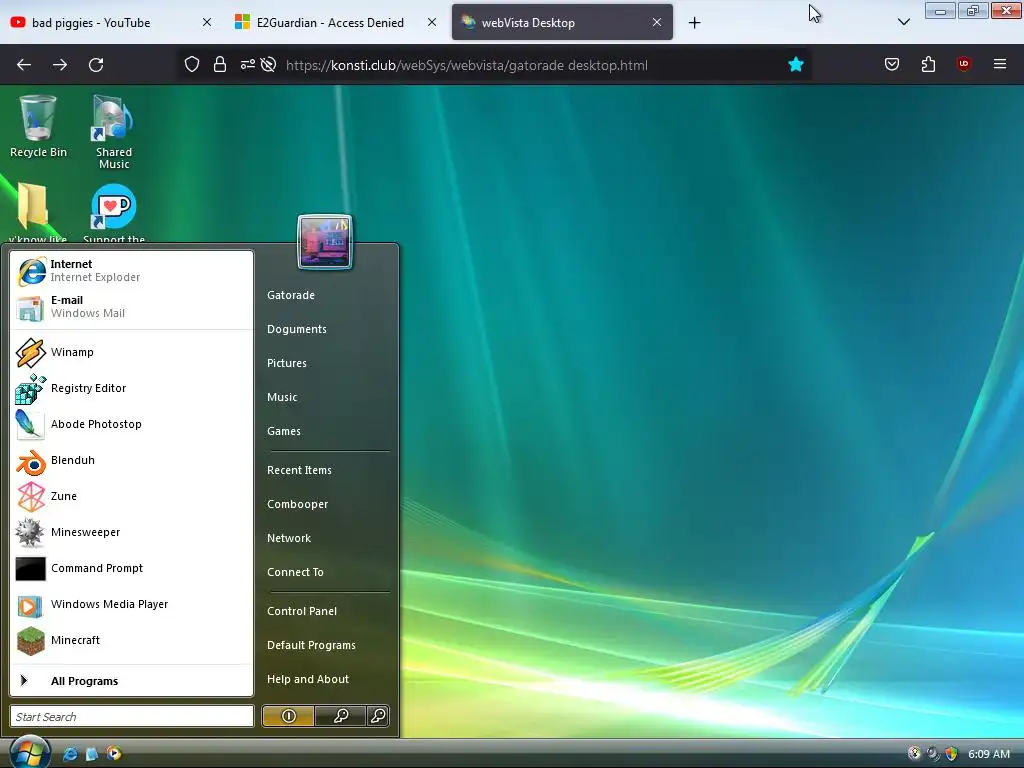Open Internet Explorer taskbar quick launch
1024x768 pixels.
(70, 754)
